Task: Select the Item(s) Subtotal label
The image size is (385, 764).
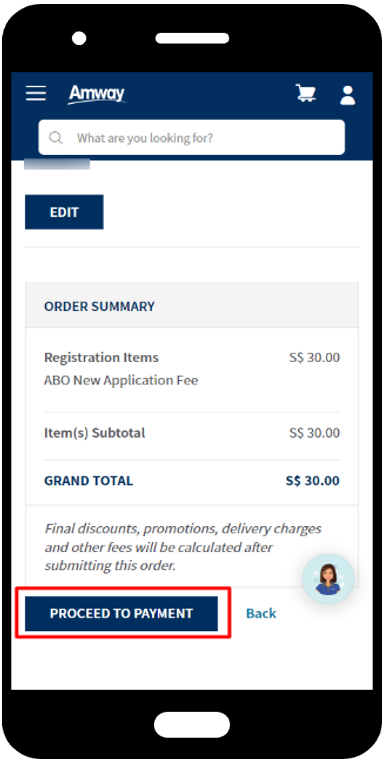Action: point(95,433)
